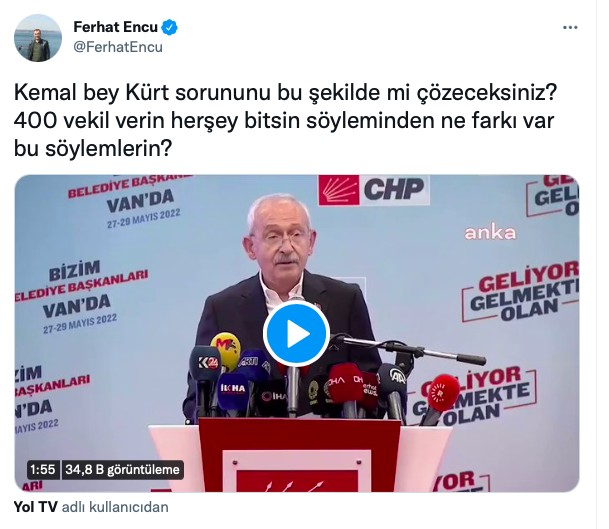Open Ferhat Encu's profile avatar
609x529 pixels.
(x=38, y=38)
